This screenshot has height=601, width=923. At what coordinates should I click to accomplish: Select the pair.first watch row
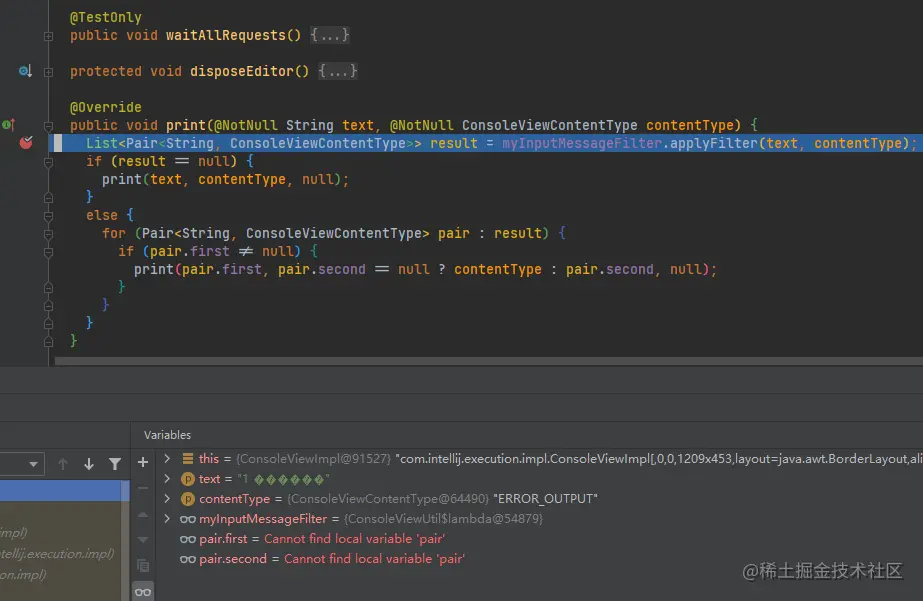[539, 539]
